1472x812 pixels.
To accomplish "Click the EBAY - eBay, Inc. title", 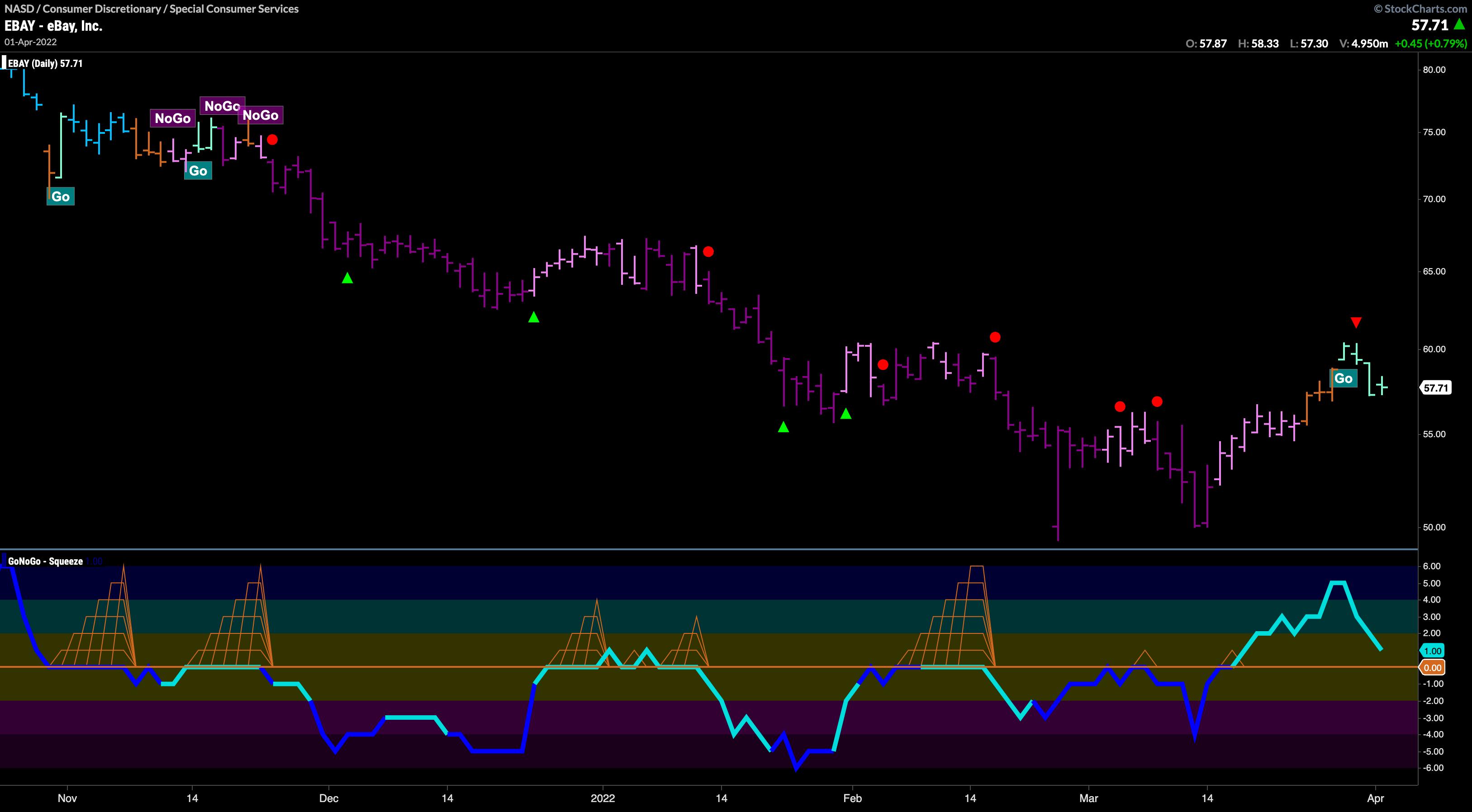I will click(53, 26).
